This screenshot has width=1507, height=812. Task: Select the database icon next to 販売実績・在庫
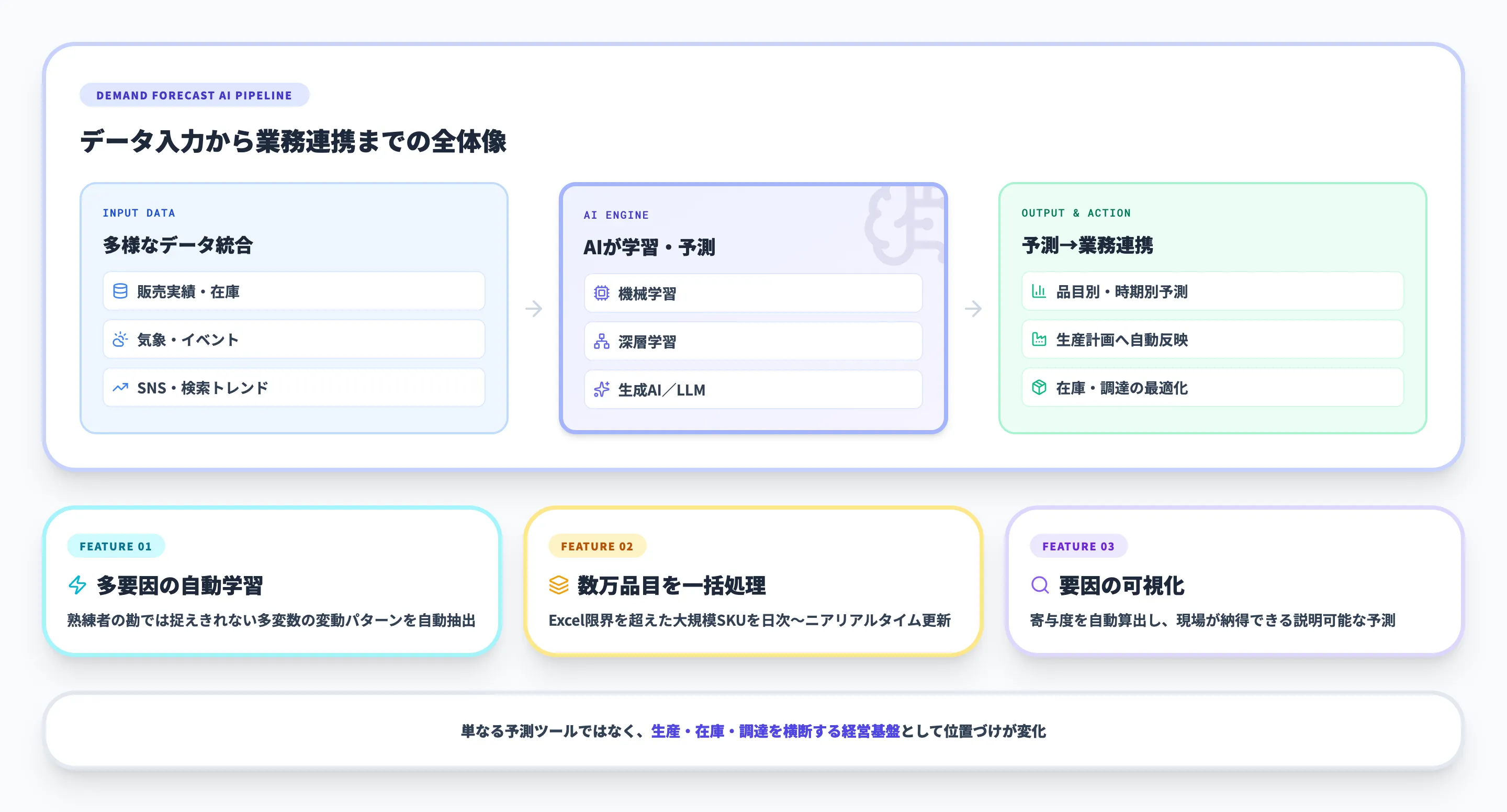[x=120, y=291]
